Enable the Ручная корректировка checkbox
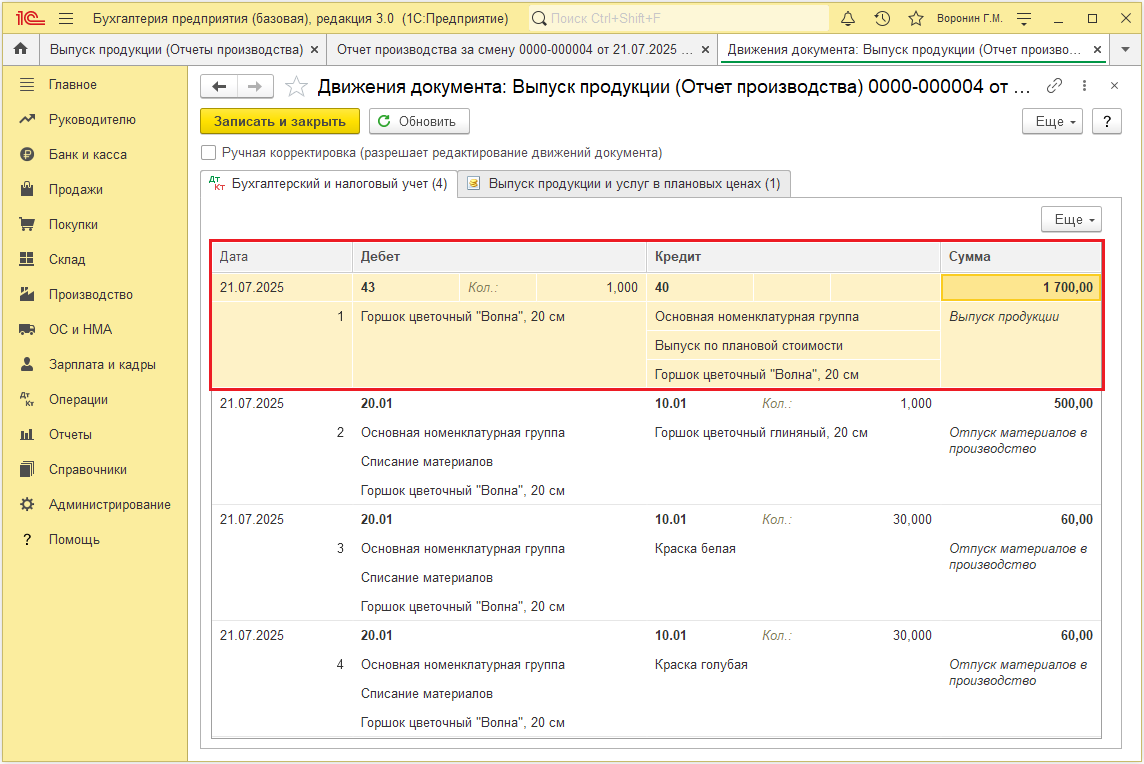1144x764 pixels. pos(209,153)
